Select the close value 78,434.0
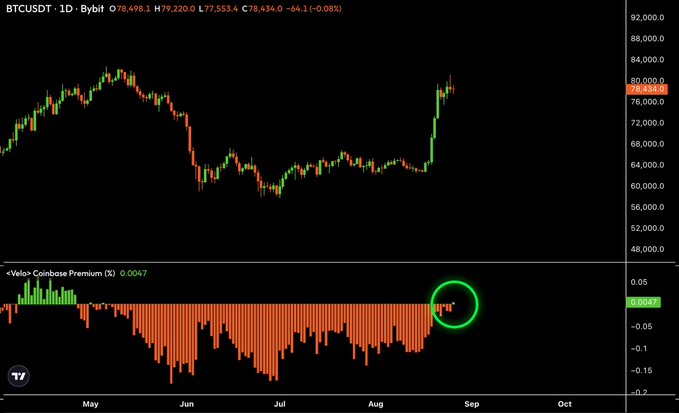 coord(265,9)
